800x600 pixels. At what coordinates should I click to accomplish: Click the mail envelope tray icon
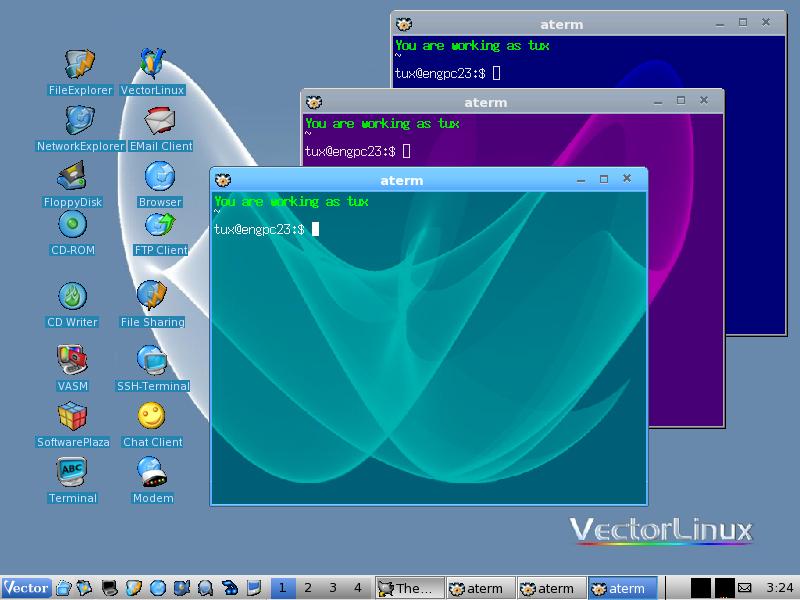tap(746, 588)
